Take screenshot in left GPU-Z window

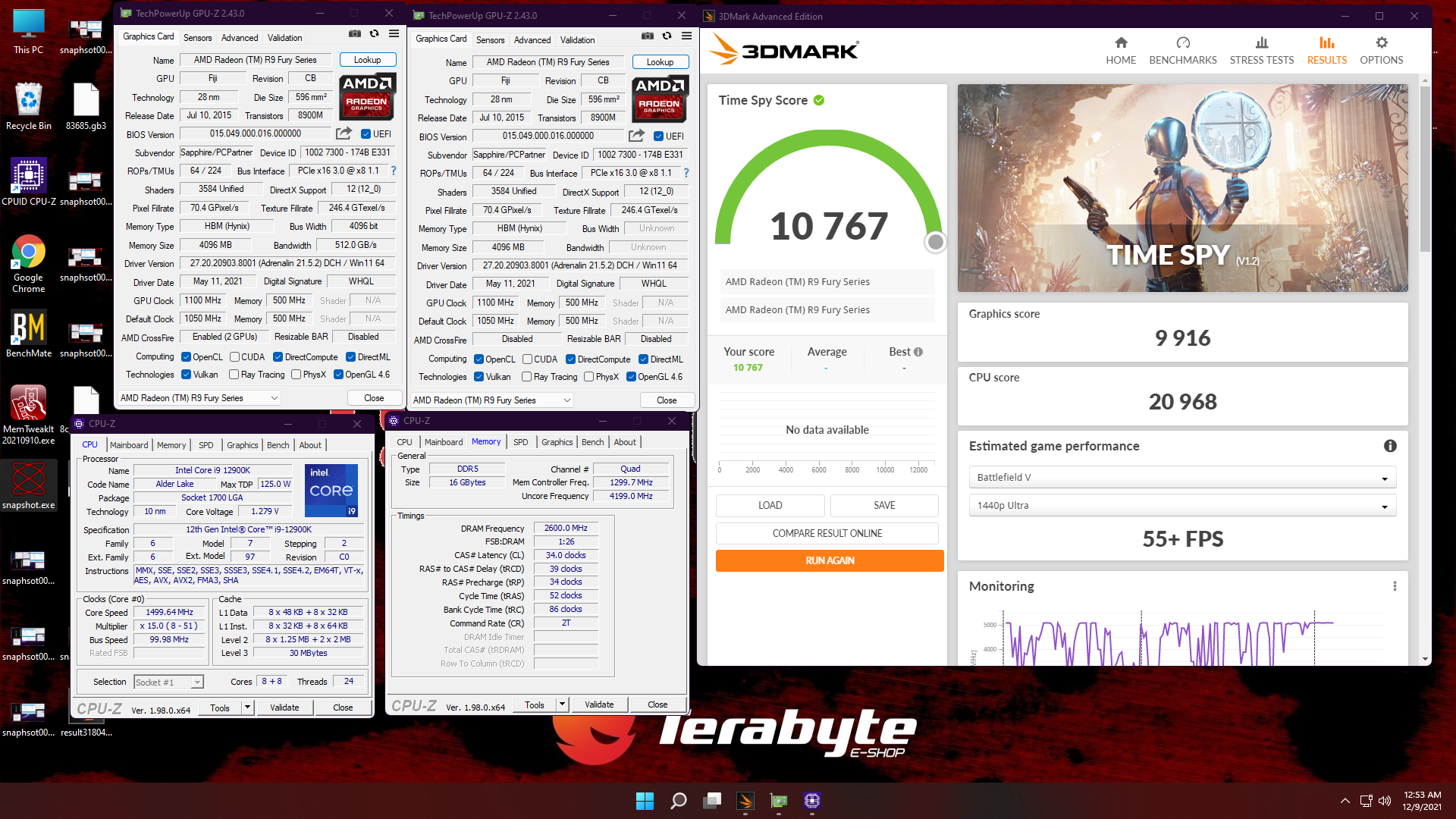coord(354,34)
